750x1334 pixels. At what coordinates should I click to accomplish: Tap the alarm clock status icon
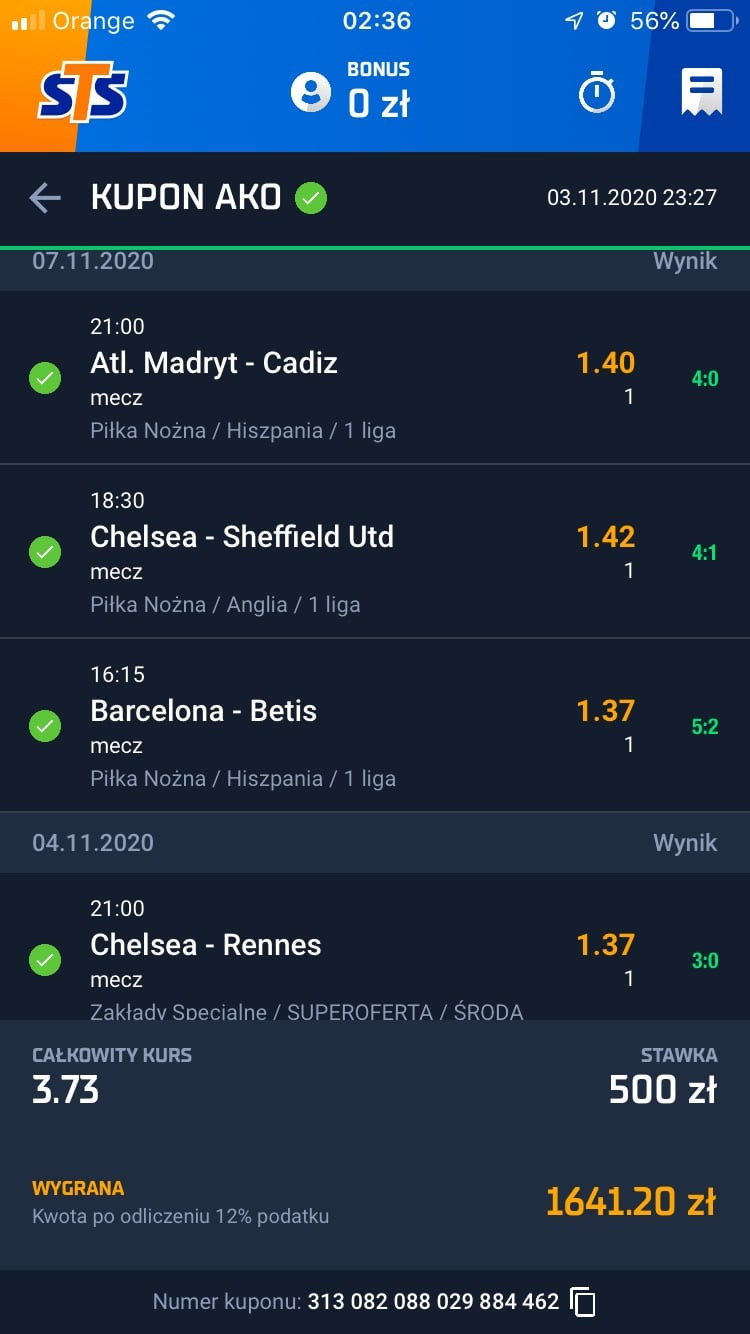606,21
